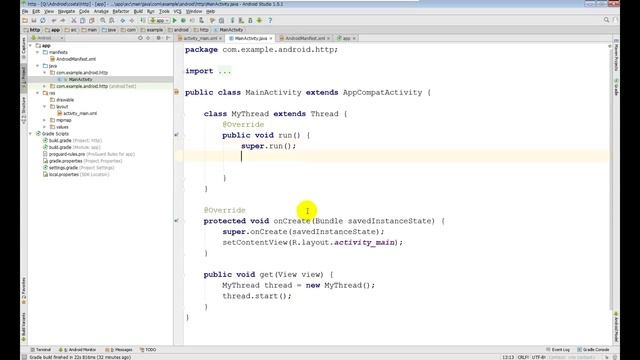The image size is (640, 360).
Task: Click the Make Project build icon
Action: pyautogui.click(x=143, y=20)
